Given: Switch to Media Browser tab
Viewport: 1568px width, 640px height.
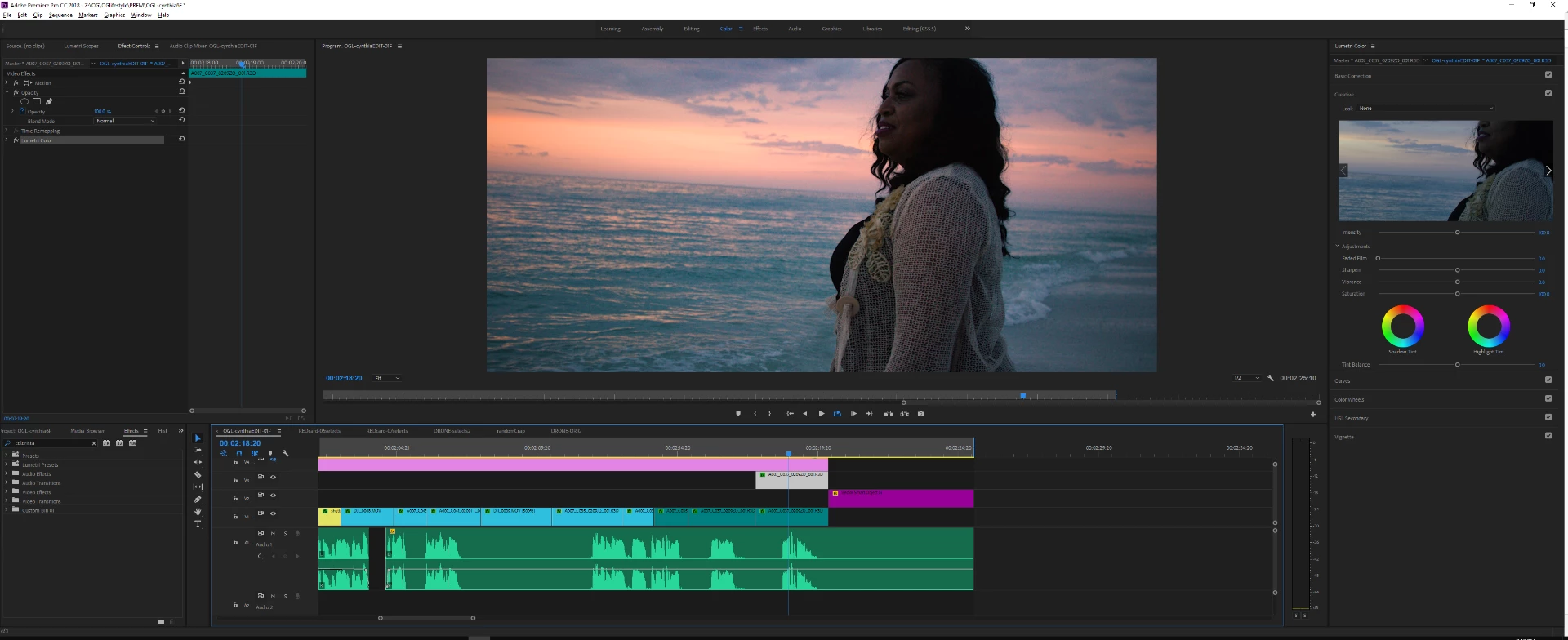Looking at the screenshot, I should [87, 431].
